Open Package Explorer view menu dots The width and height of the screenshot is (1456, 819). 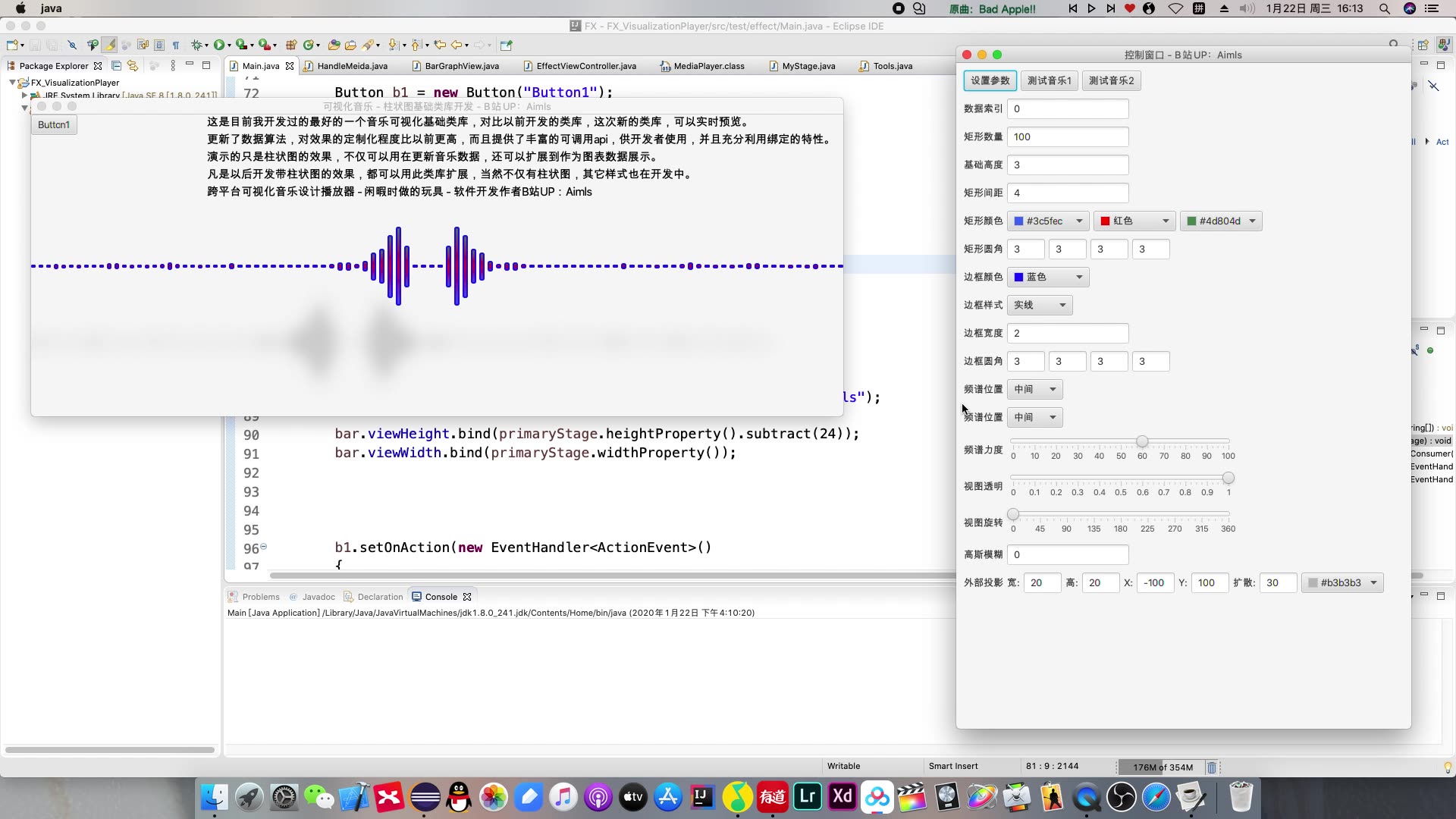[x=173, y=66]
